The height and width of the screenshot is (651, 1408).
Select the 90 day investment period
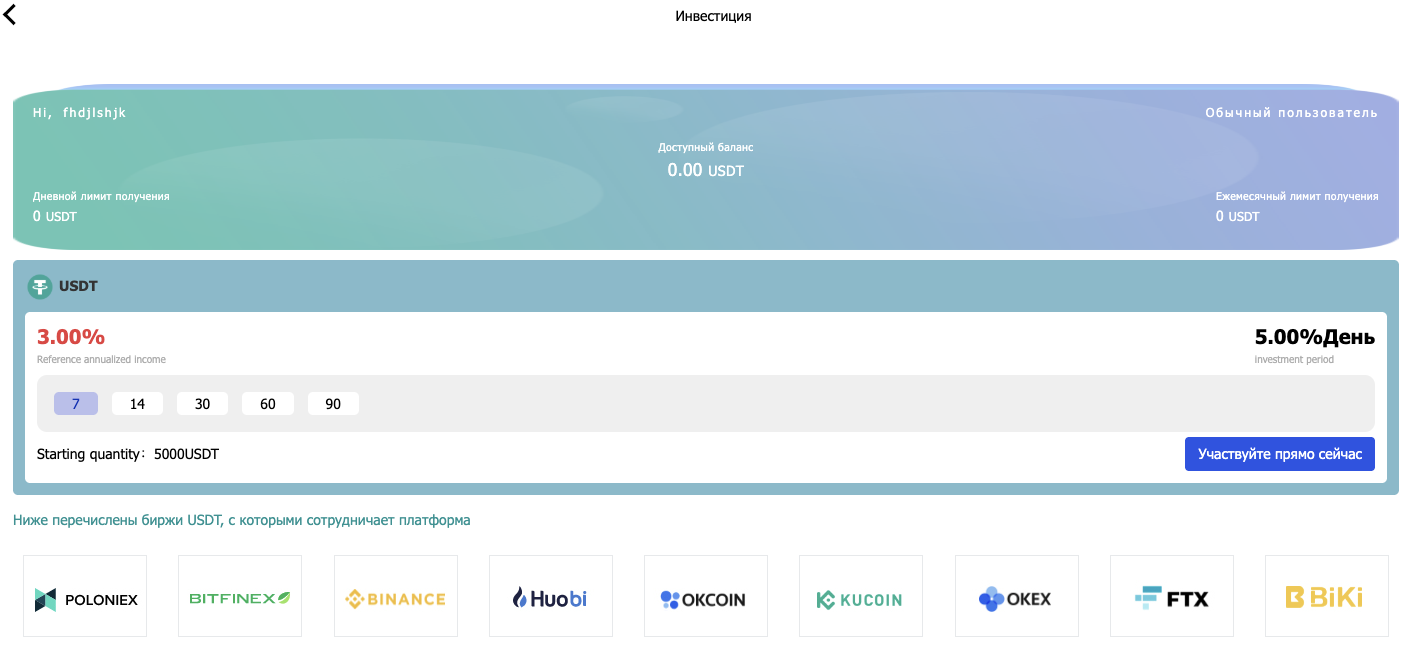pos(333,404)
